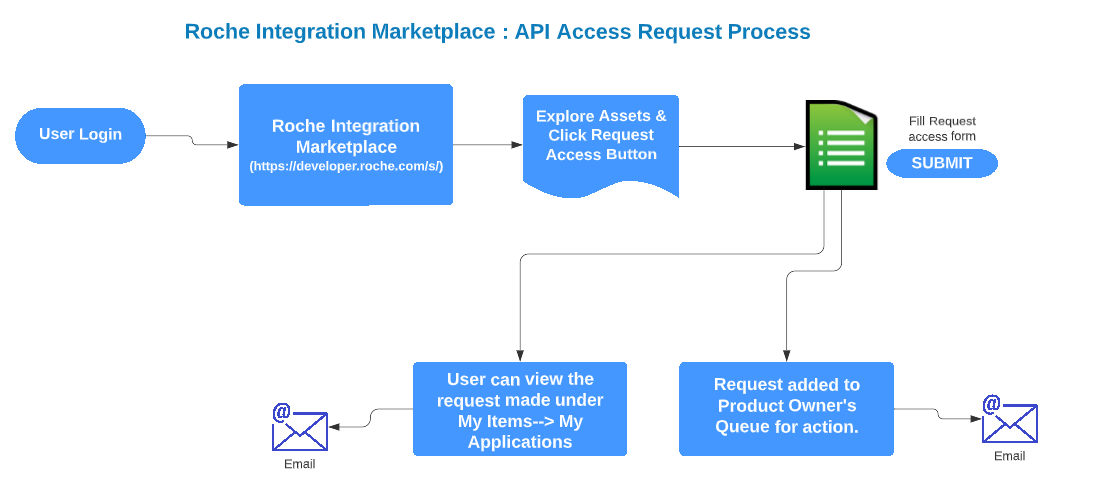Click the Email label under the left envelope
Image resolution: width=1097 pixels, height=497 pixels.
299,464
